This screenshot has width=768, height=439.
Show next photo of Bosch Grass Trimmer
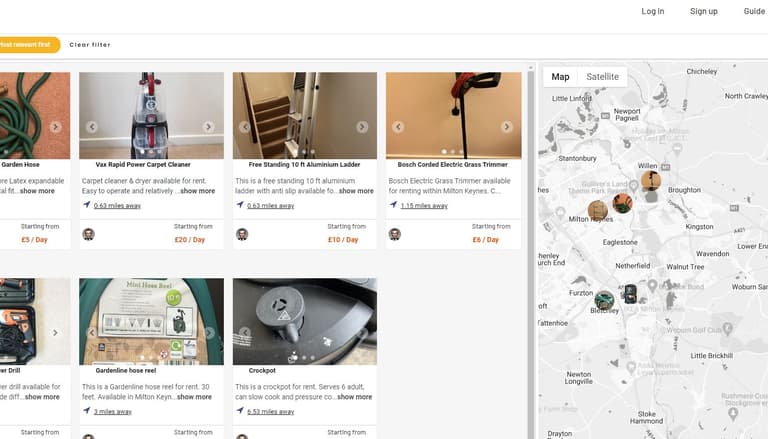click(x=506, y=127)
